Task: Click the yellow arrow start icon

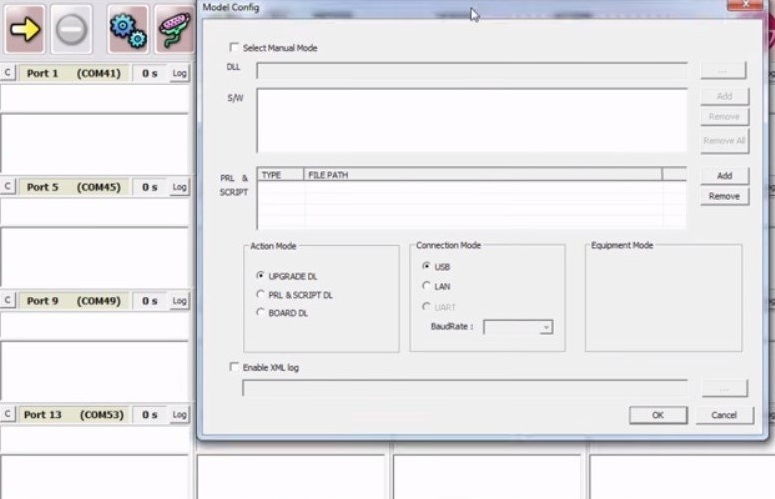Action: pyautogui.click(x=25, y=30)
